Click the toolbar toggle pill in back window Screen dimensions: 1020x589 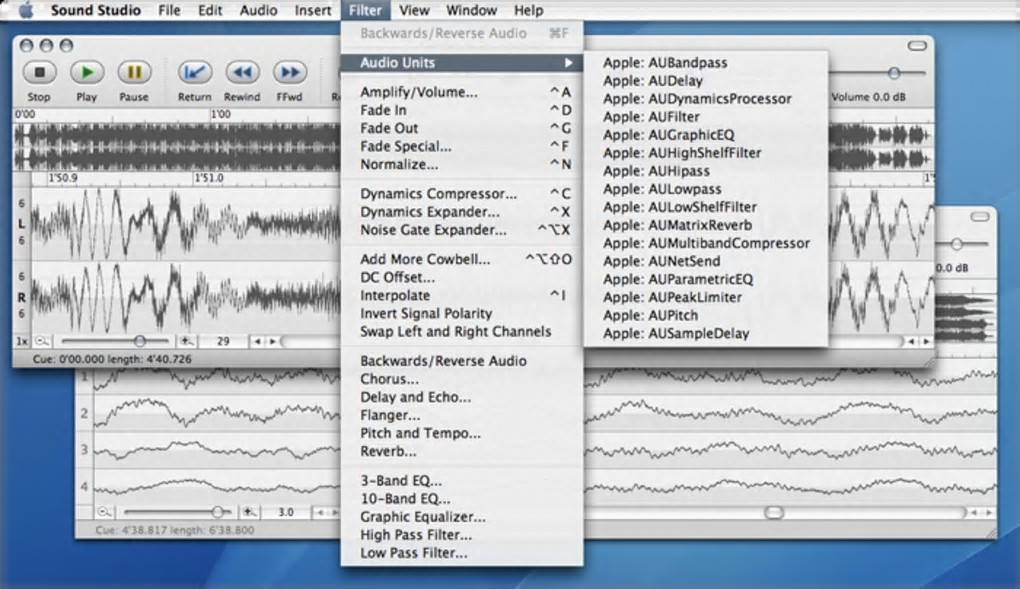980,217
